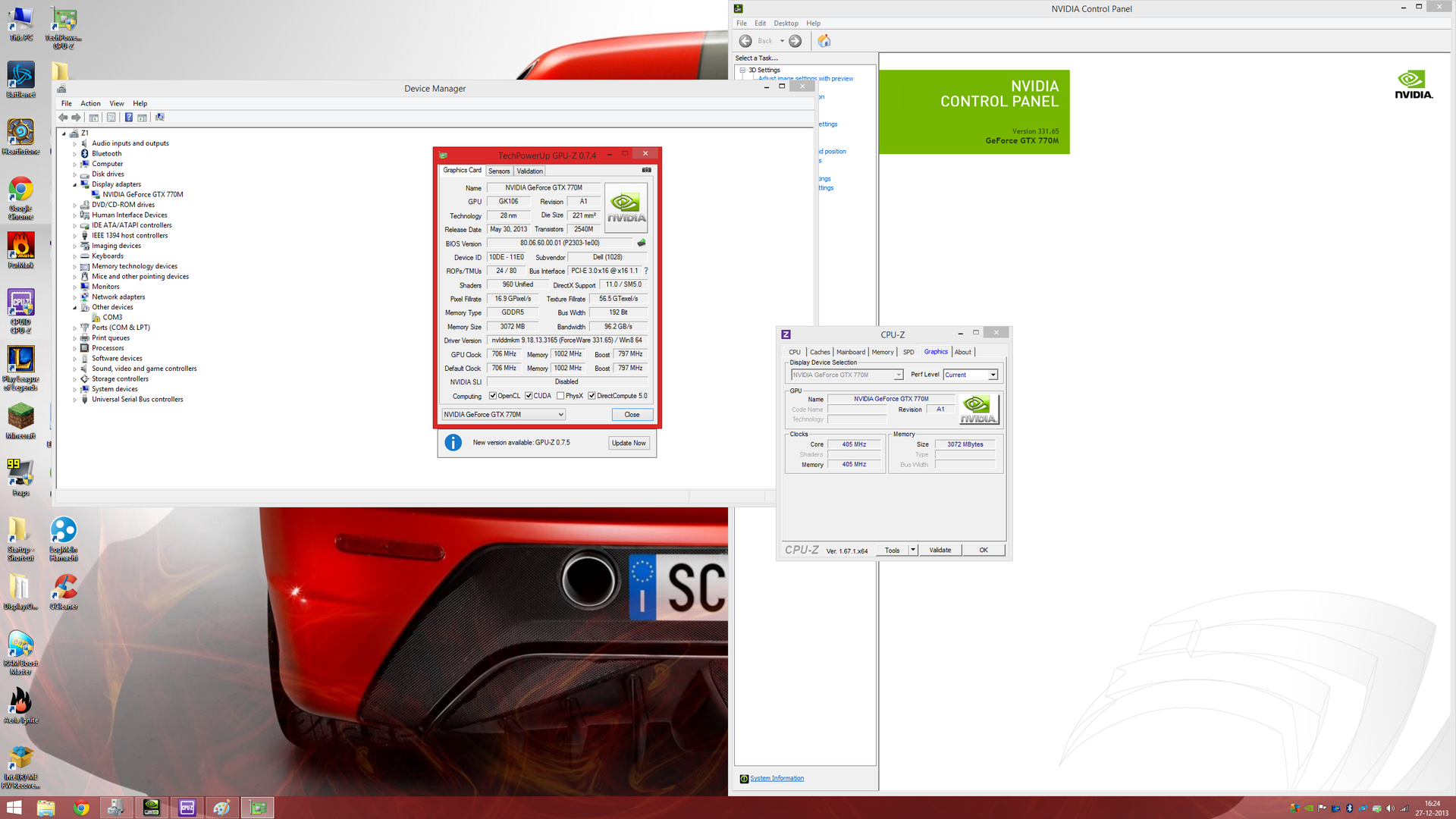Click the Forward arrow in NVIDIA Control Panel
Image resolution: width=1456 pixels, height=819 pixels.
click(x=795, y=41)
